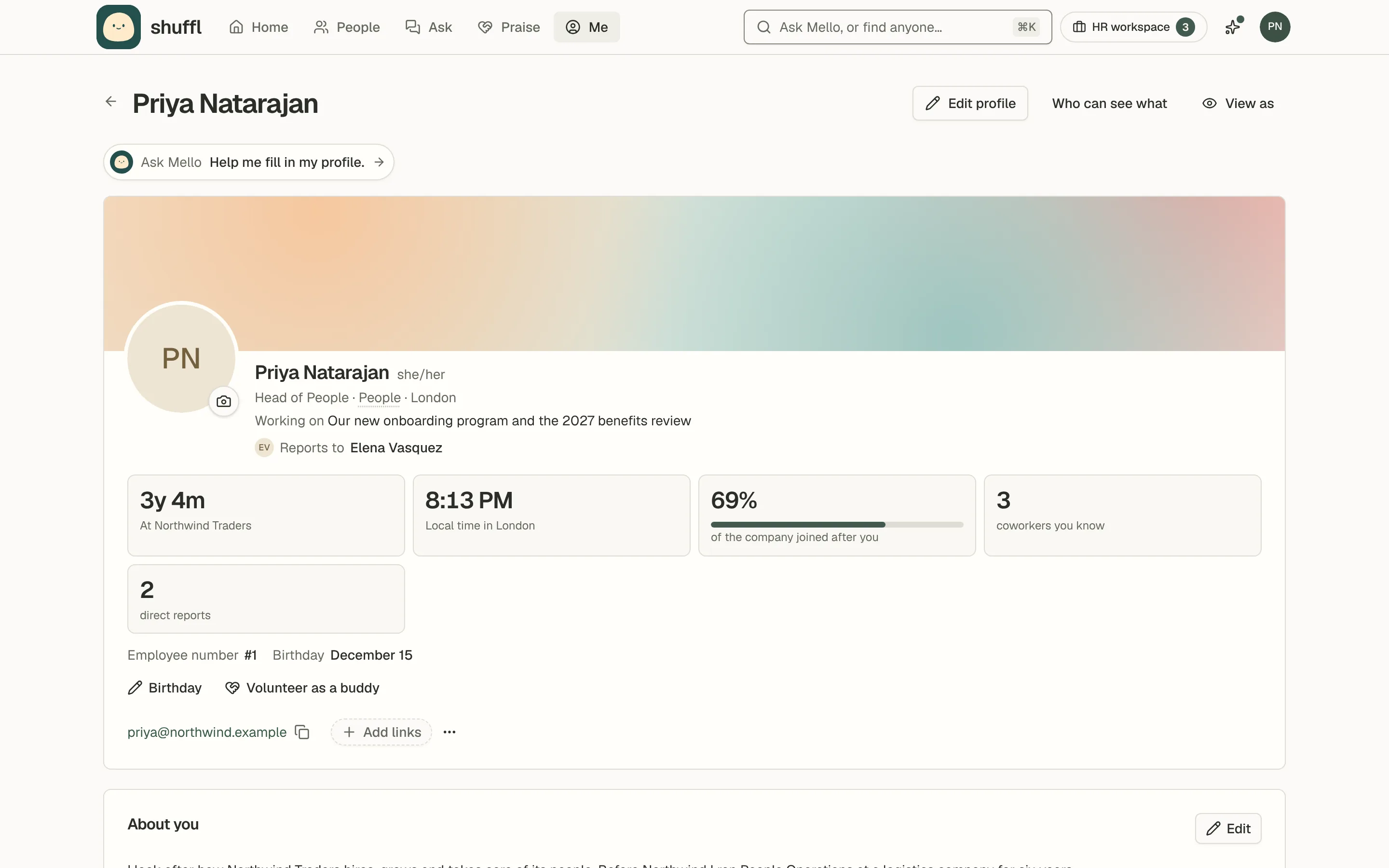Click the Add links button

[381, 732]
